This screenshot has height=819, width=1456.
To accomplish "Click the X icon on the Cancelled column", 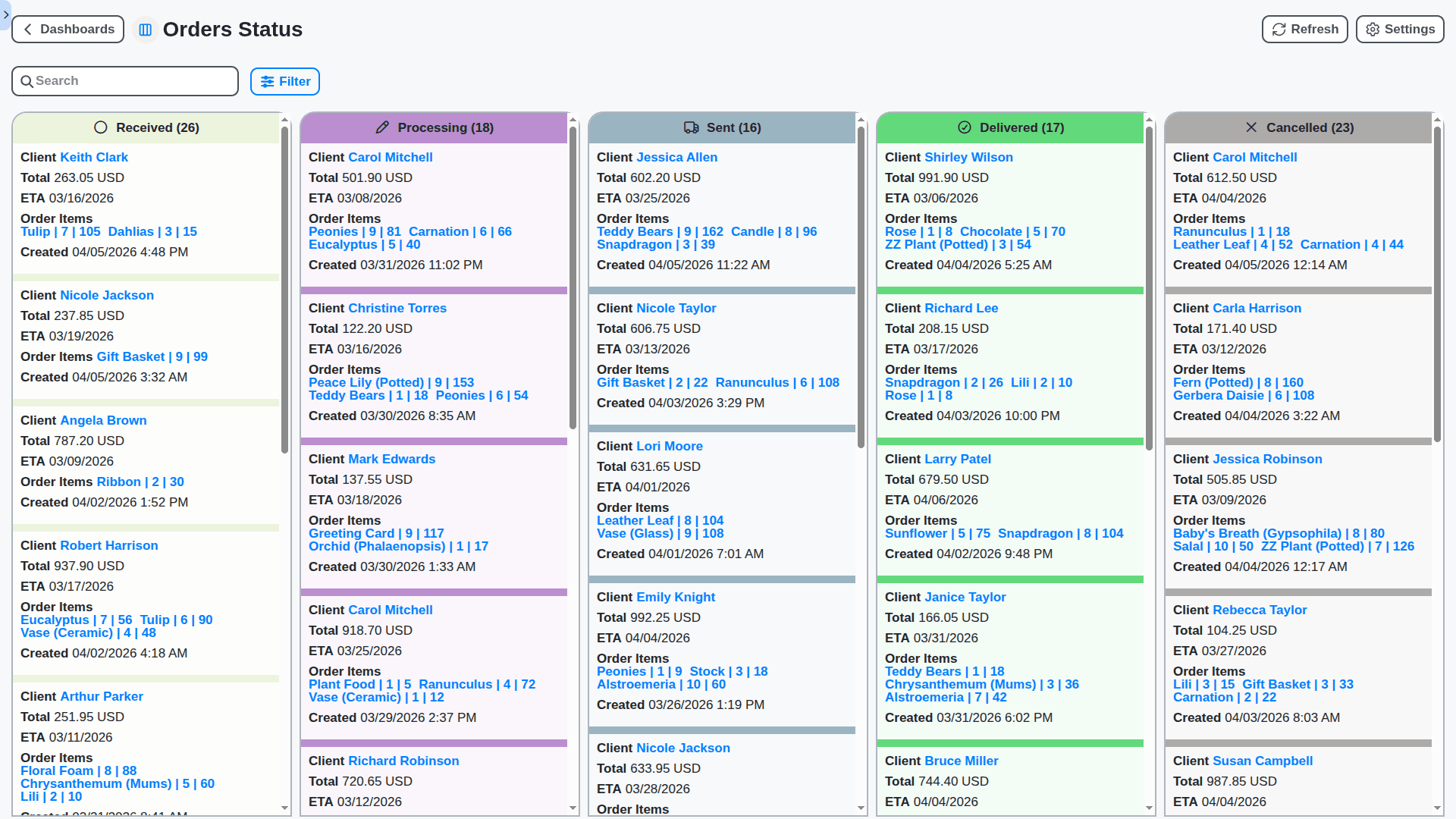I will pos(1252,127).
